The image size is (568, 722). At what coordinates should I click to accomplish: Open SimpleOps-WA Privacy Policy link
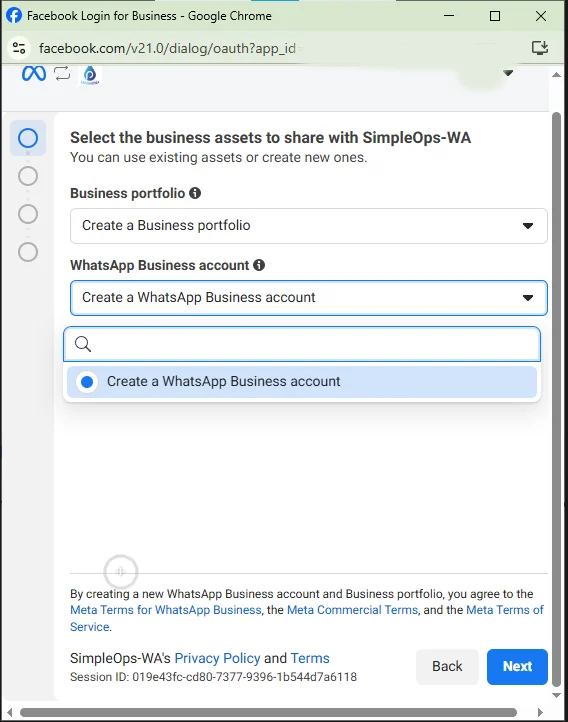point(217,658)
